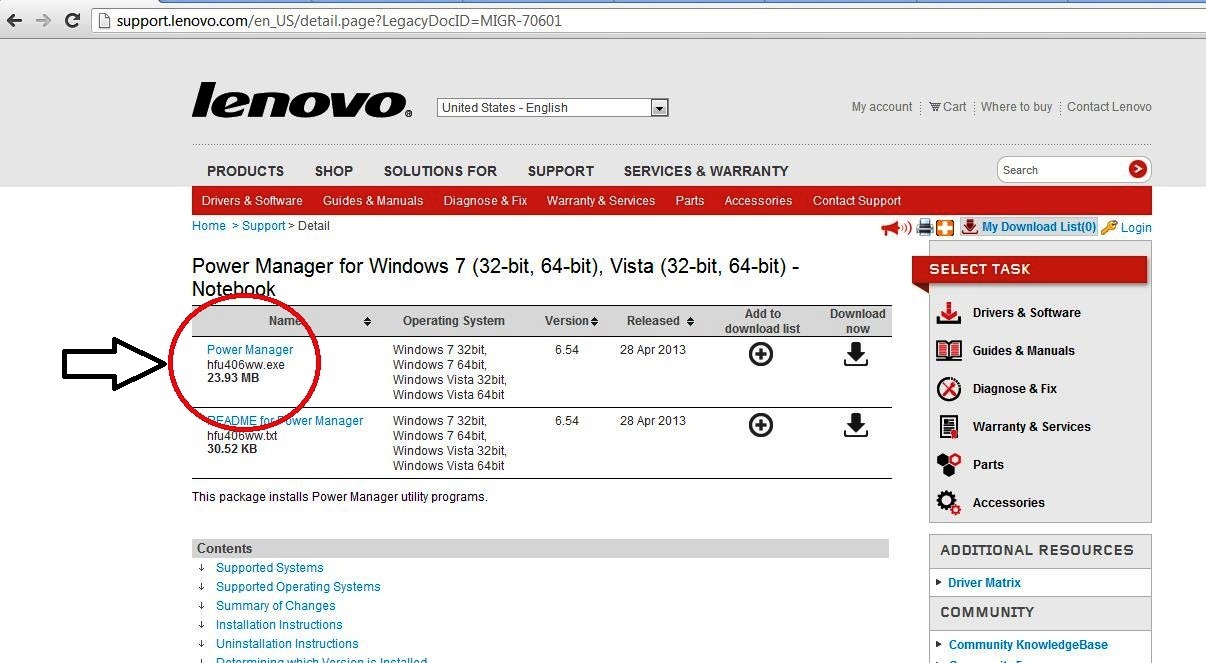
Task: Open SERVICES & WARRANTY main menu
Action: 706,171
